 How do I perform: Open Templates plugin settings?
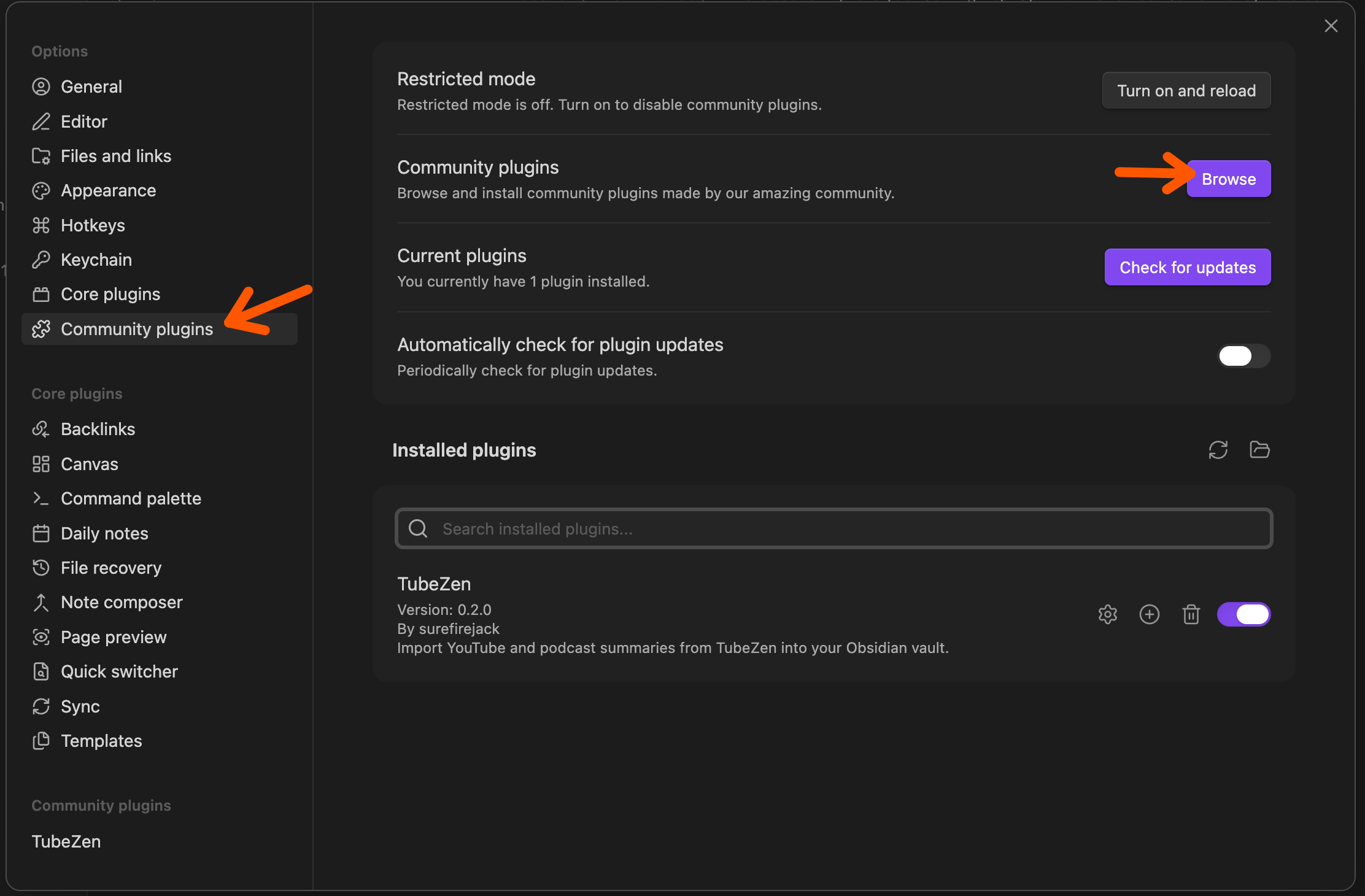pyautogui.click(x=160, y=741)
